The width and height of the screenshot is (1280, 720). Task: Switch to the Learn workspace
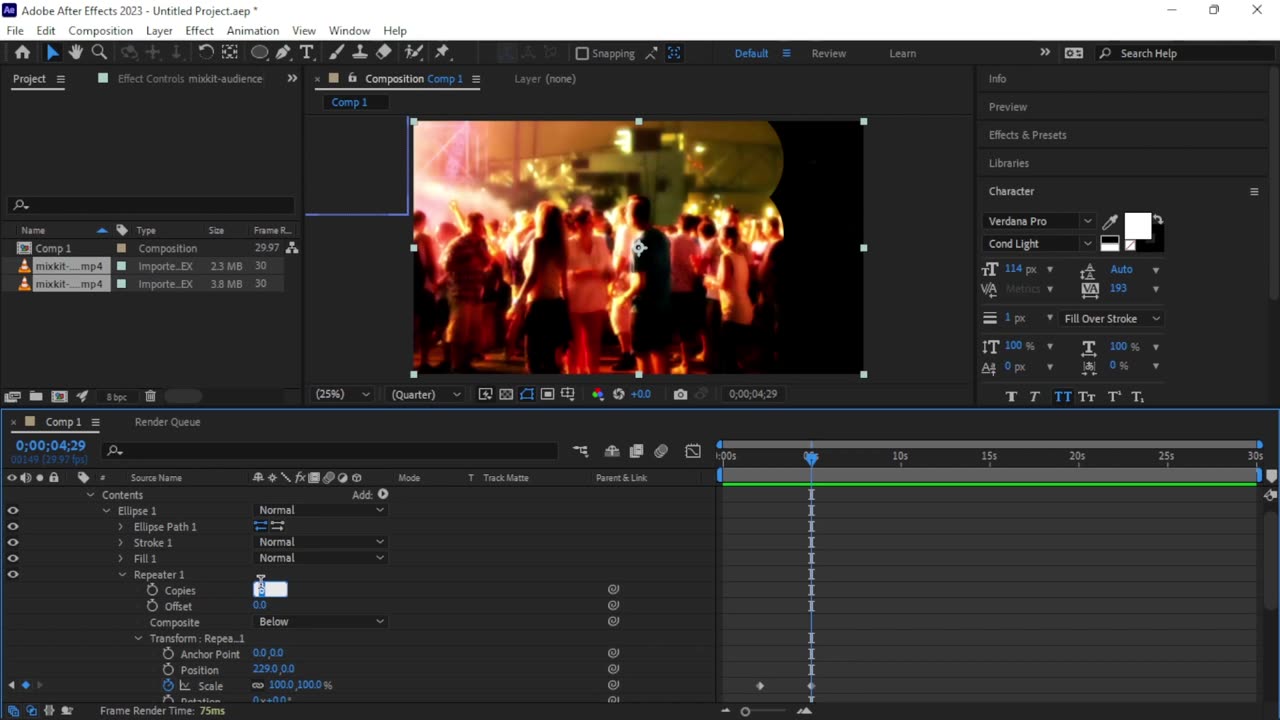click(903, 53)
